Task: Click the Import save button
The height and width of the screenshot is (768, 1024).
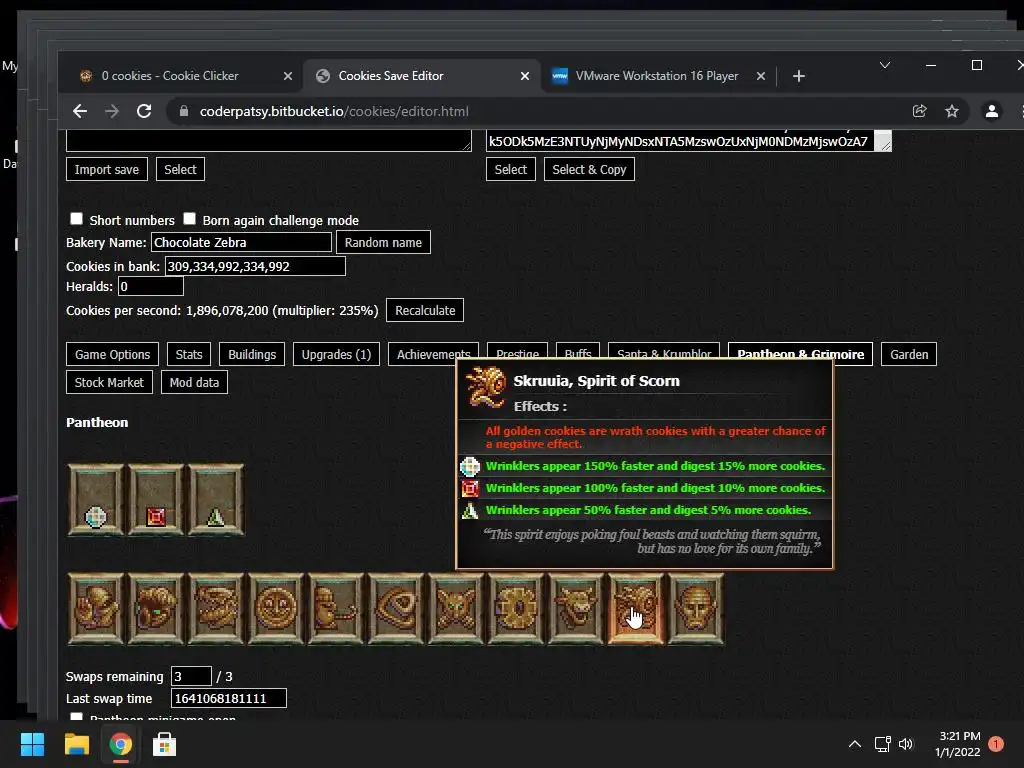Action: (x=106, y=169)
